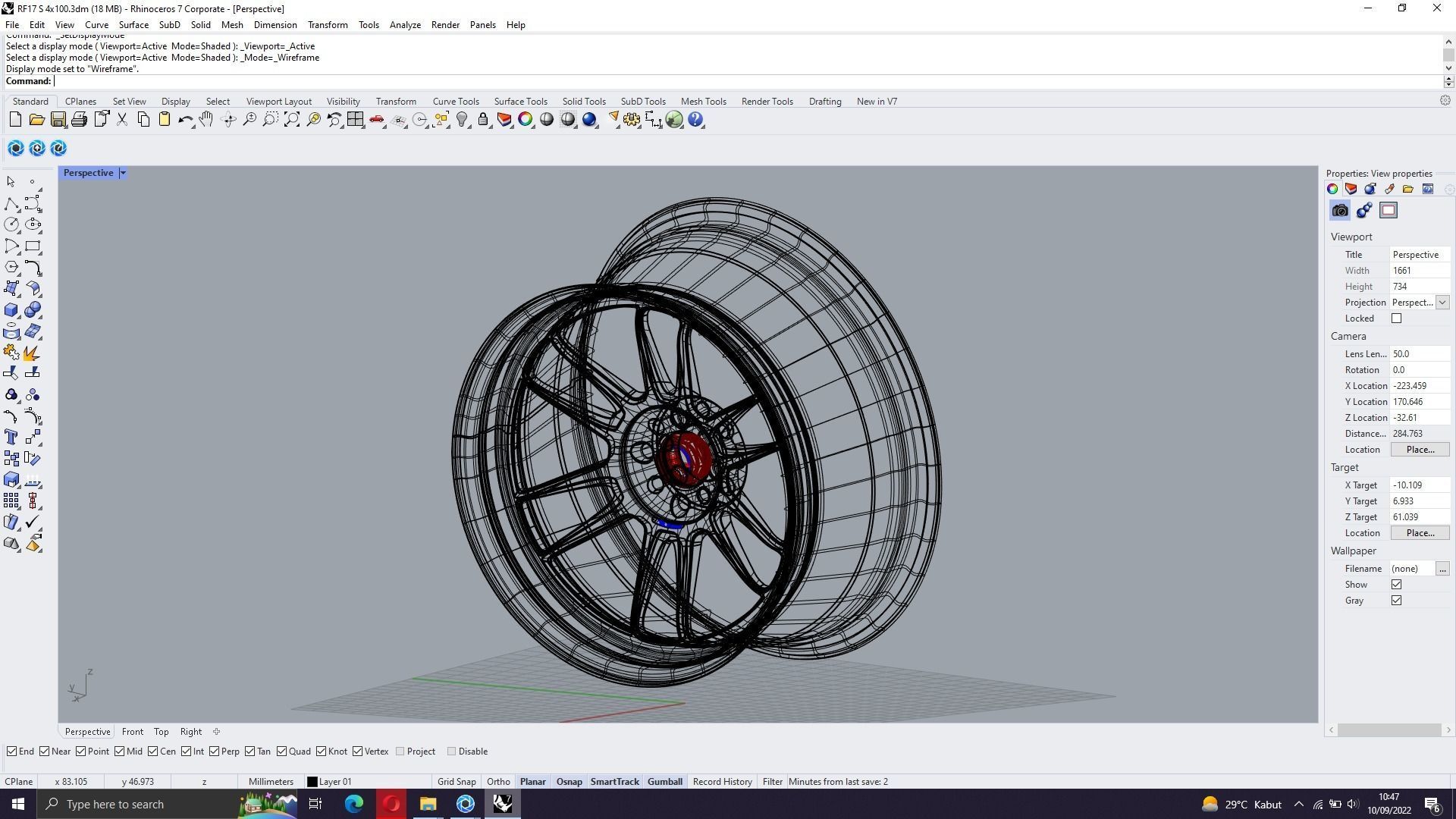Select the Pan hand tool
The width and height of the screenshot is (1456, 819).
(x=206, y=120)
